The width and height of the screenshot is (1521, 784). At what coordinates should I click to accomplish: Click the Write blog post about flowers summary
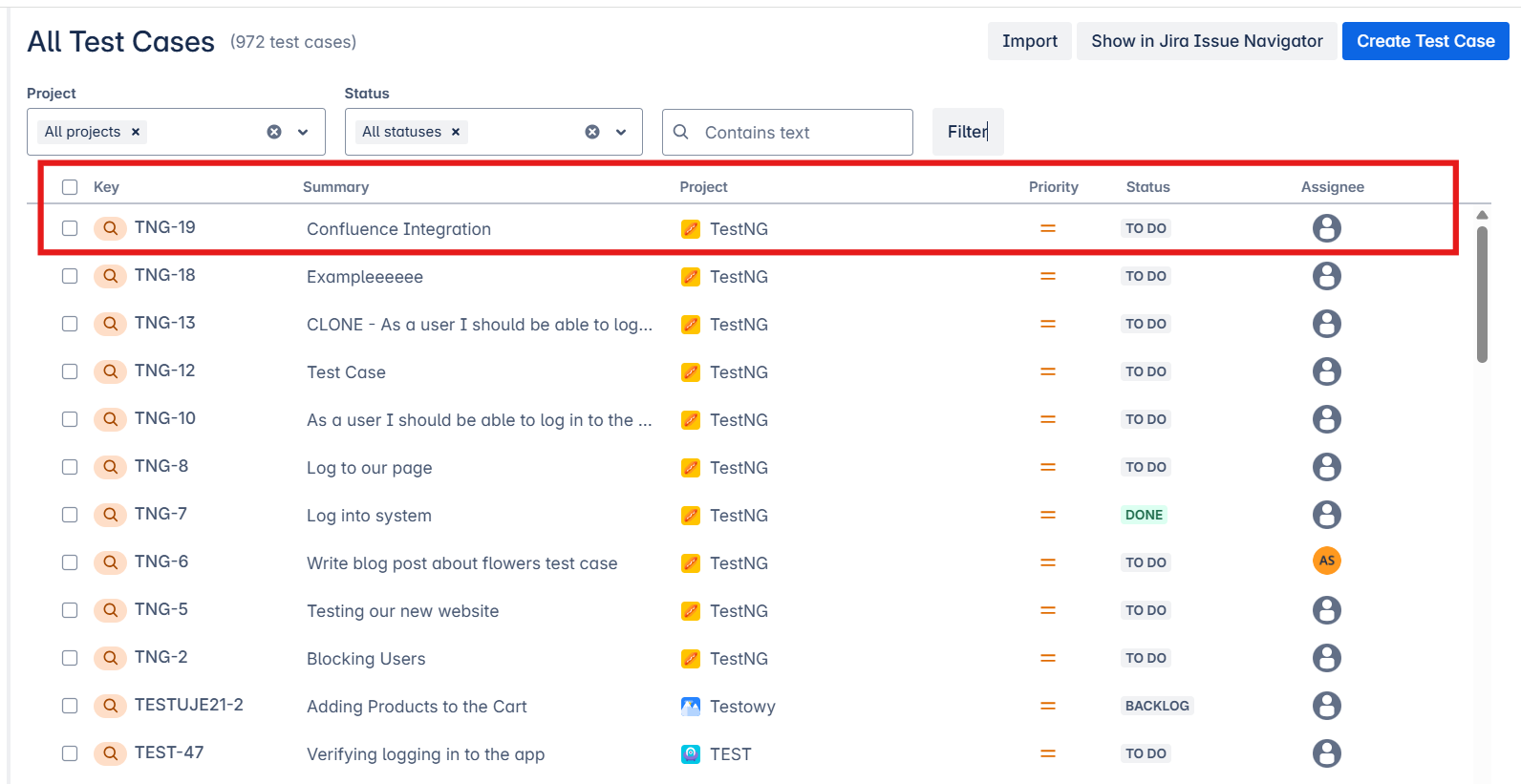point(461,563)
